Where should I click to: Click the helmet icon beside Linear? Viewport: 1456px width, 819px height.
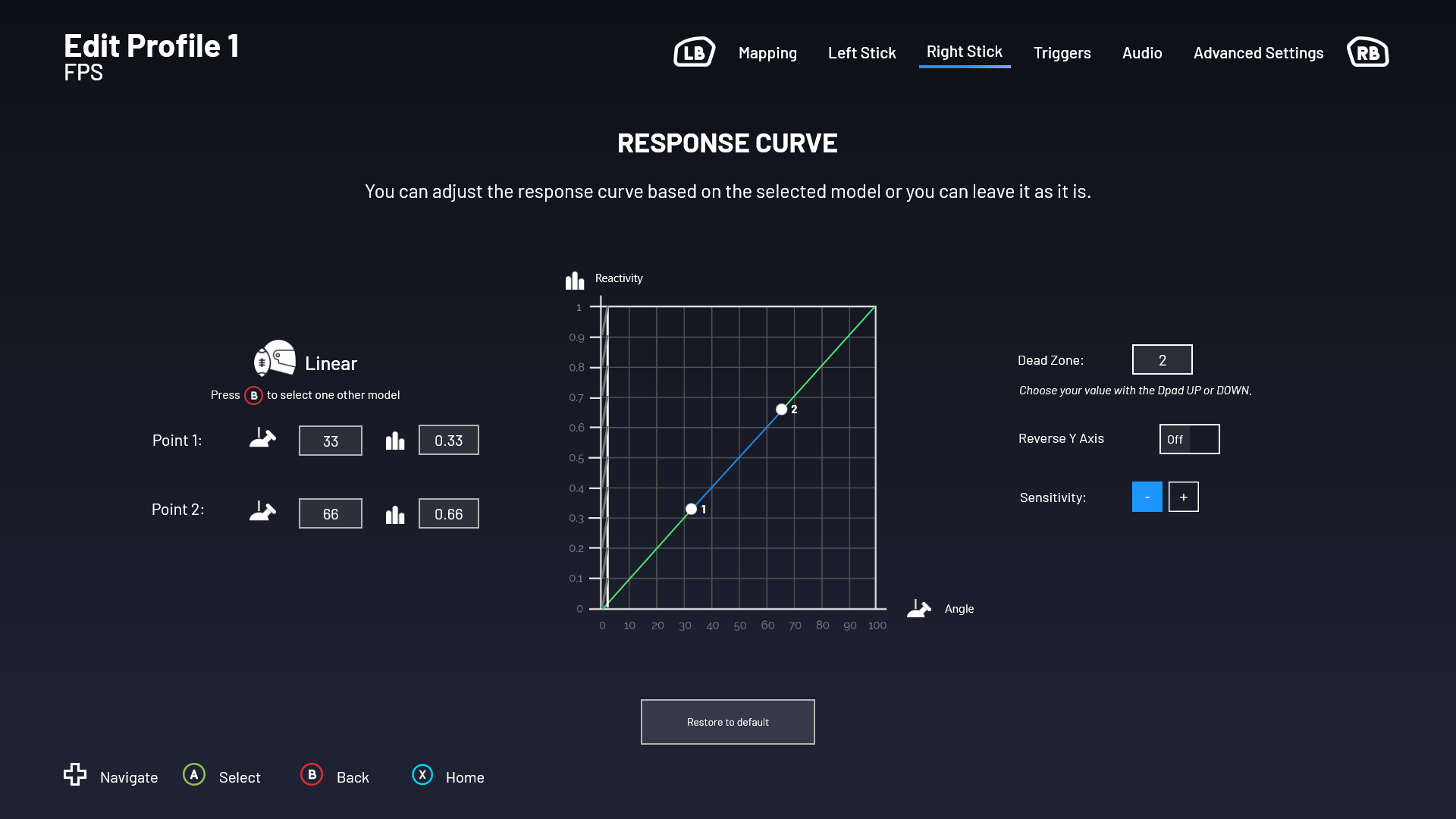pyautogui.click(x=275, y=358)
